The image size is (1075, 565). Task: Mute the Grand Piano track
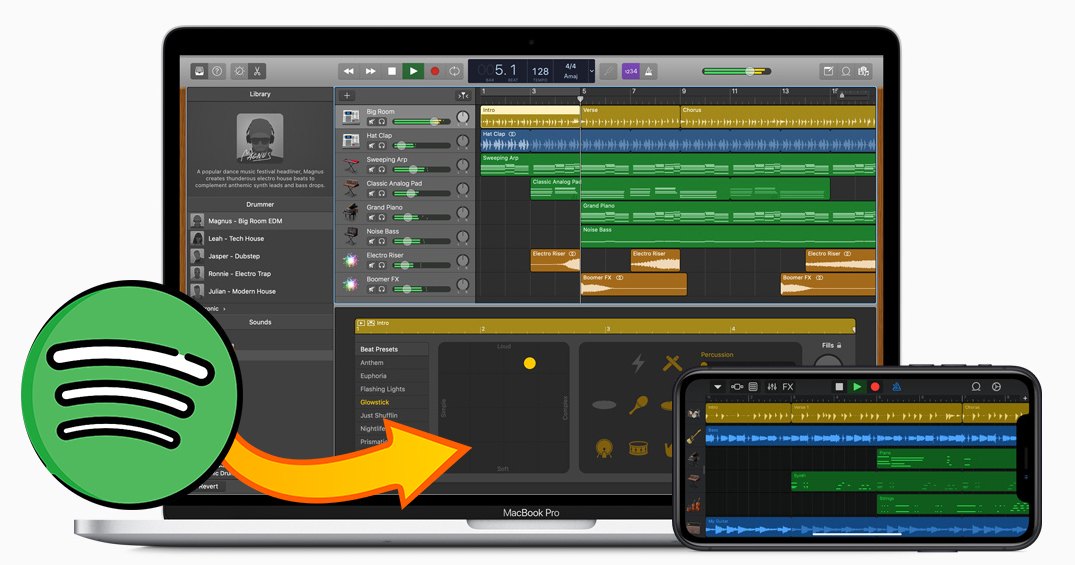(371, 217)
